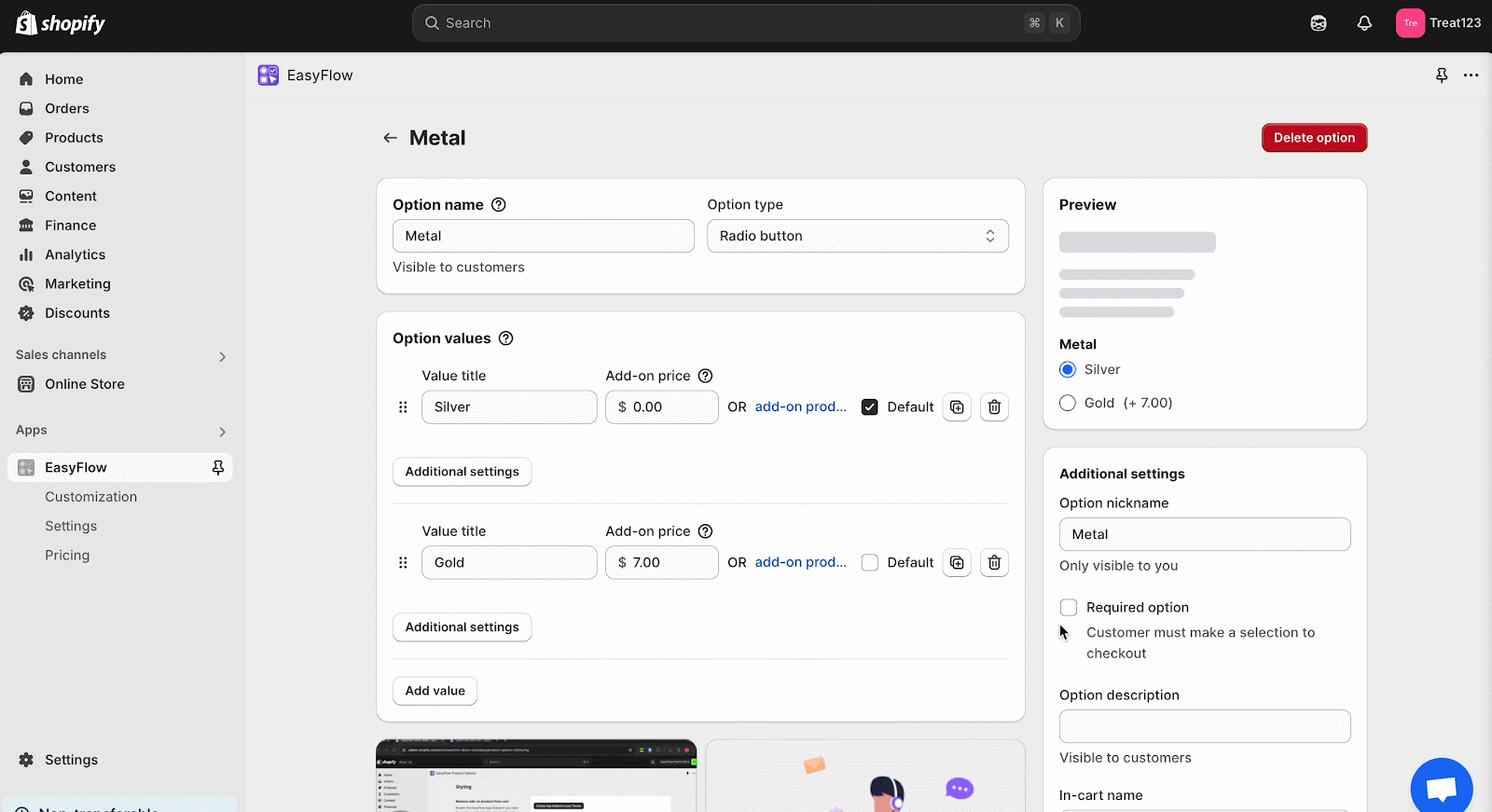Expand Additional settings under Silver
Image resolution: width=1492 pixels, height=812 pixels.
tap(463, 472)
